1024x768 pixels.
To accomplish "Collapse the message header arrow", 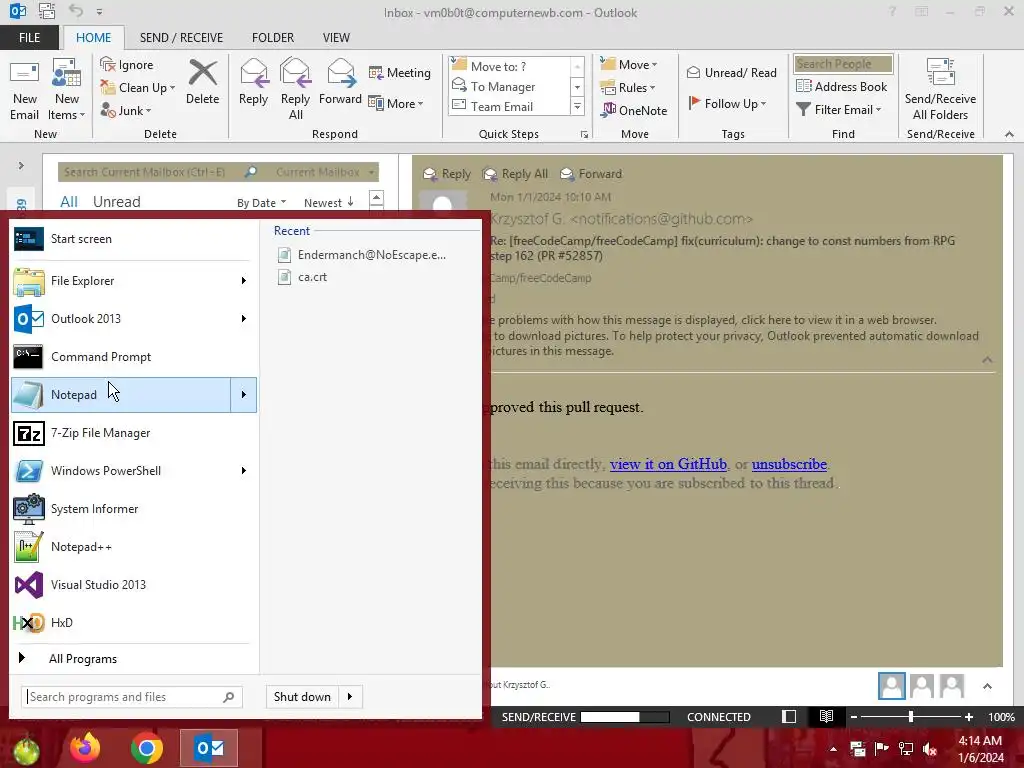I will coord(987,360).
